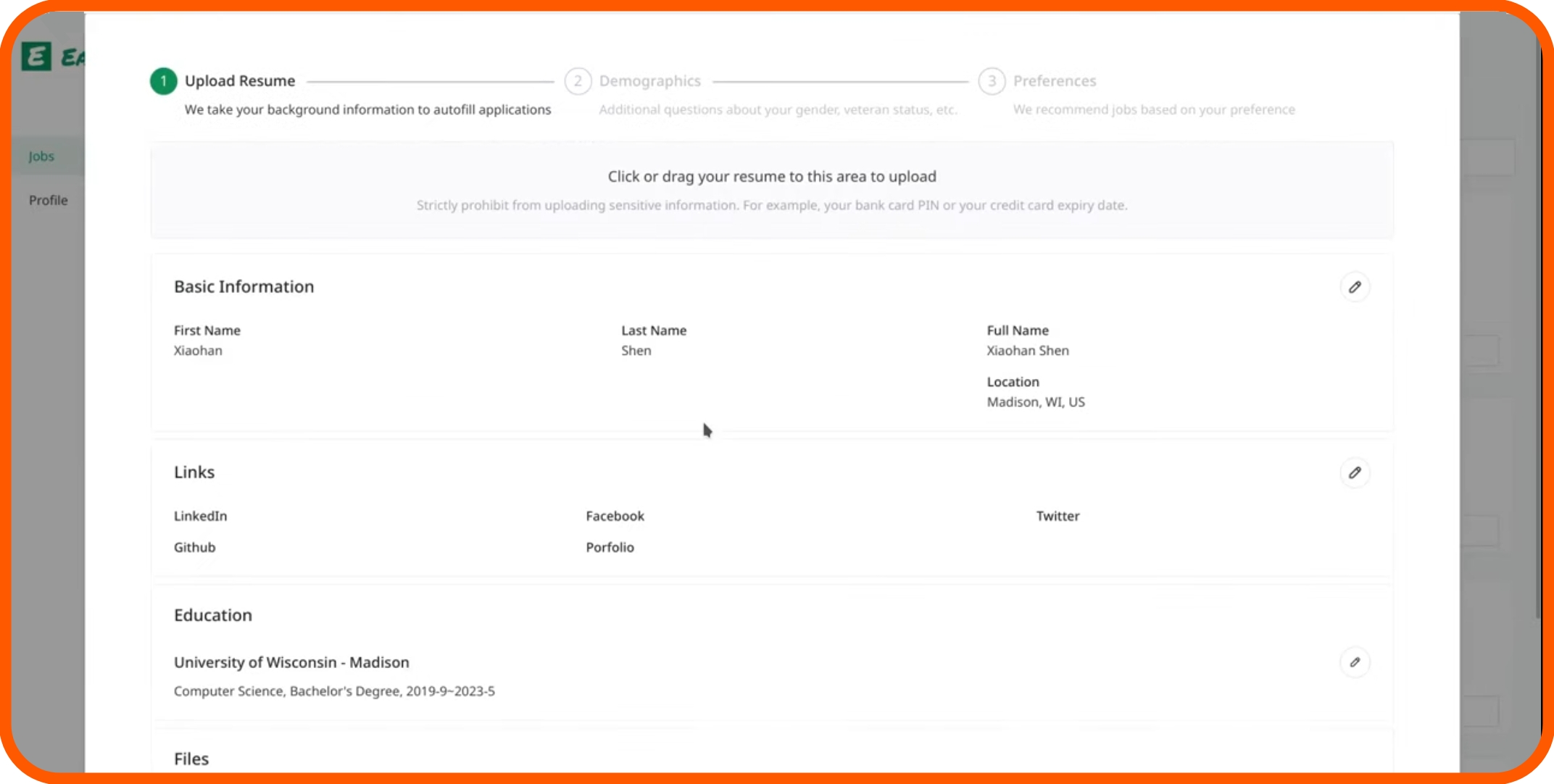The width and height of the screenshot is (1554, 784).
Task: Click the Demographics step label
Action: [x=649, y=80]
